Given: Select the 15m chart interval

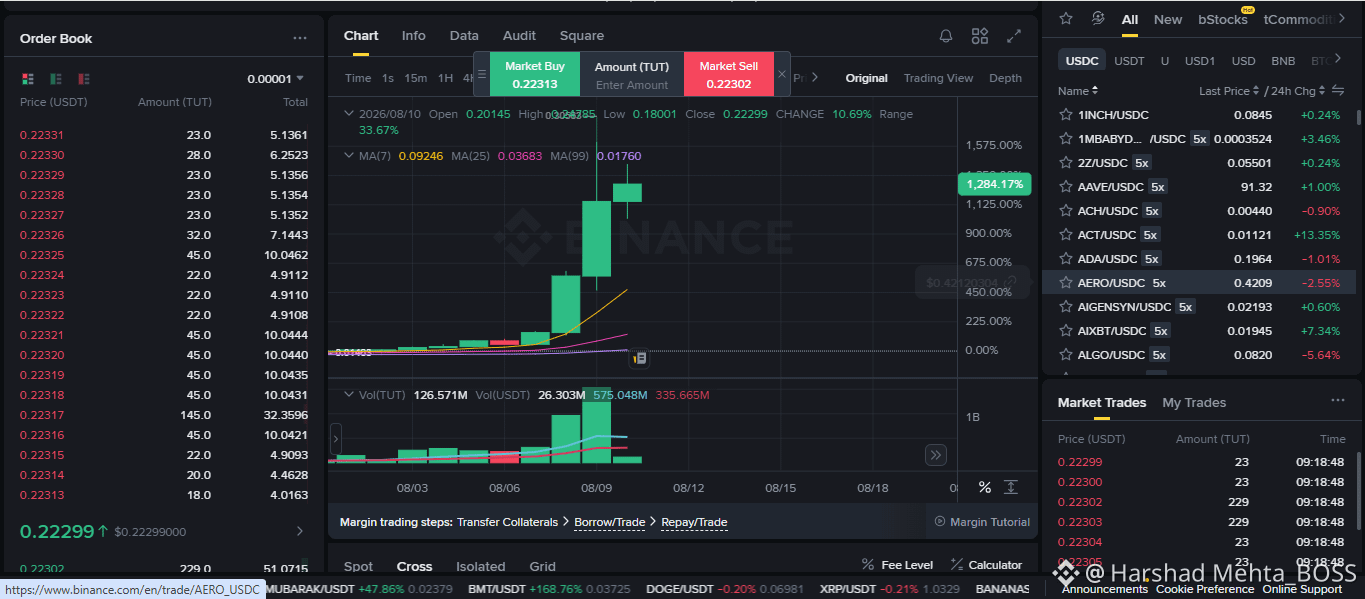Looking at the screenshot, I should (415, 78).
